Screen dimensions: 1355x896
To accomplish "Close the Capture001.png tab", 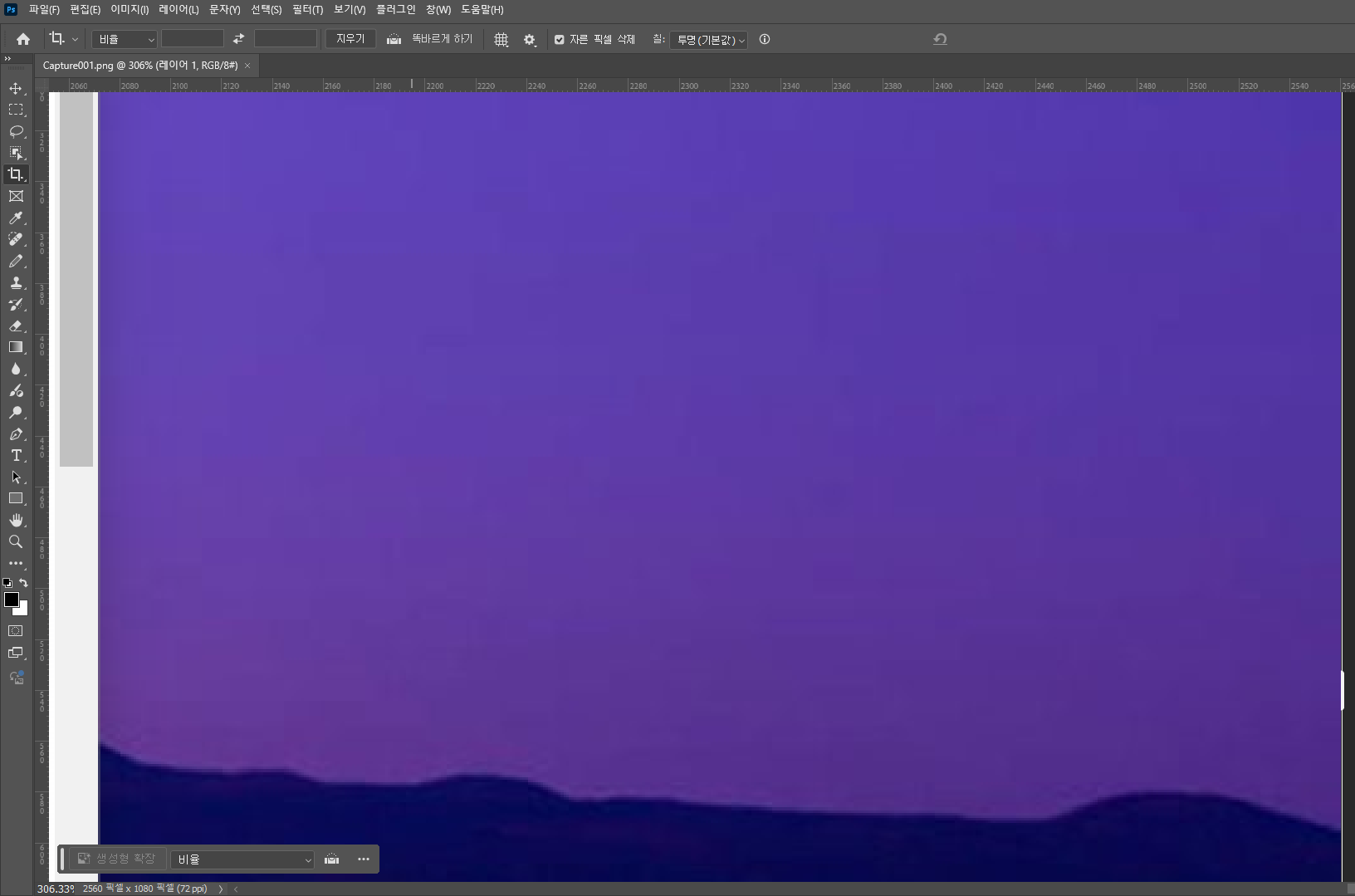I will click(247, 66).
